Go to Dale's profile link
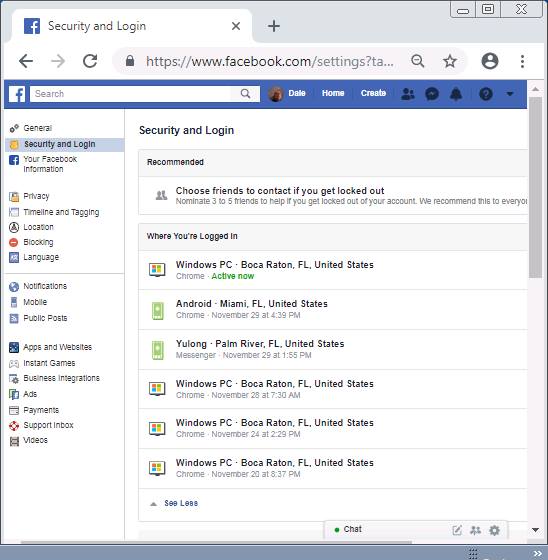 [x=297, y=93]
